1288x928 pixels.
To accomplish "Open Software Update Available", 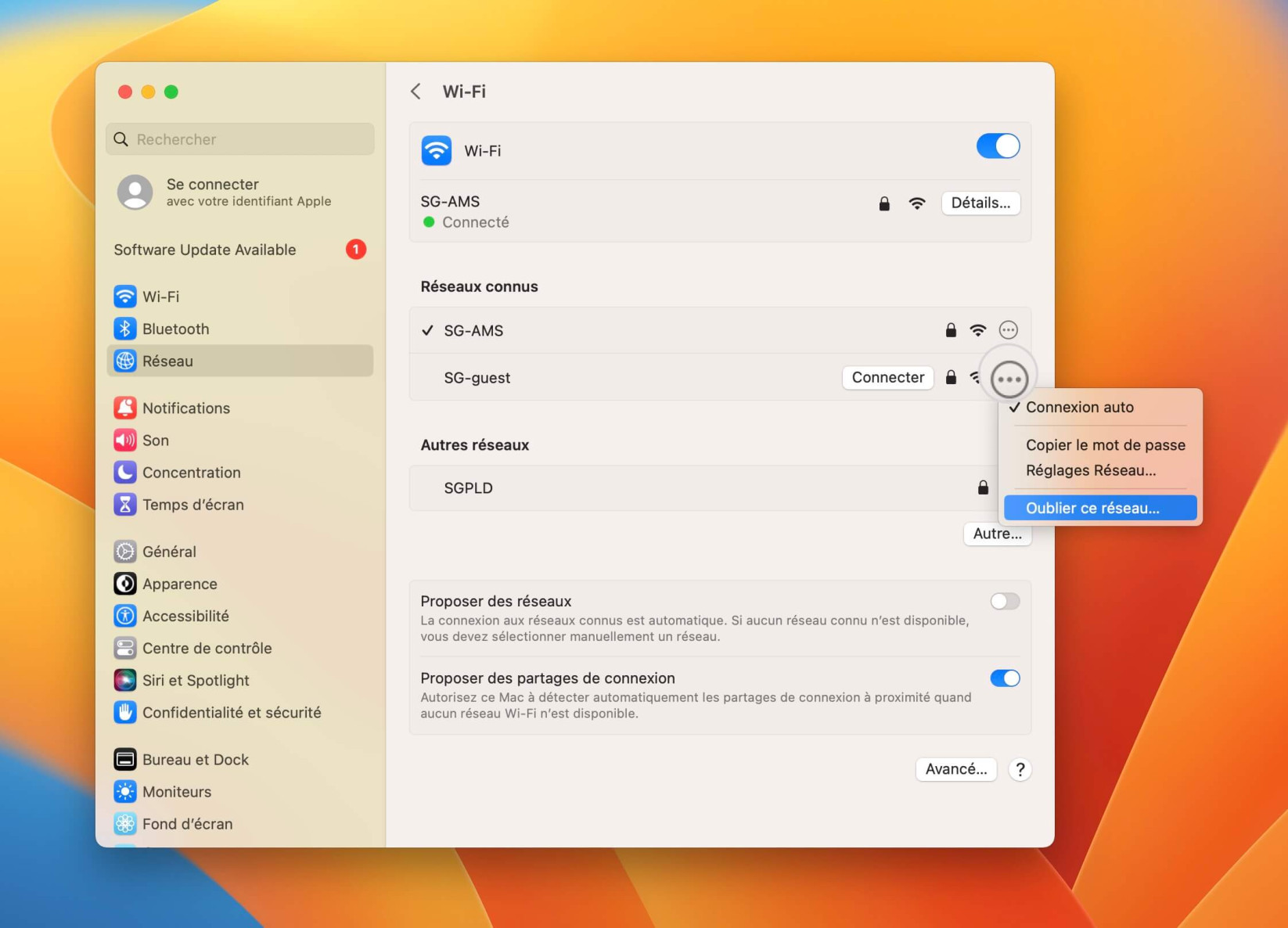I will click(x=240, y=250).
